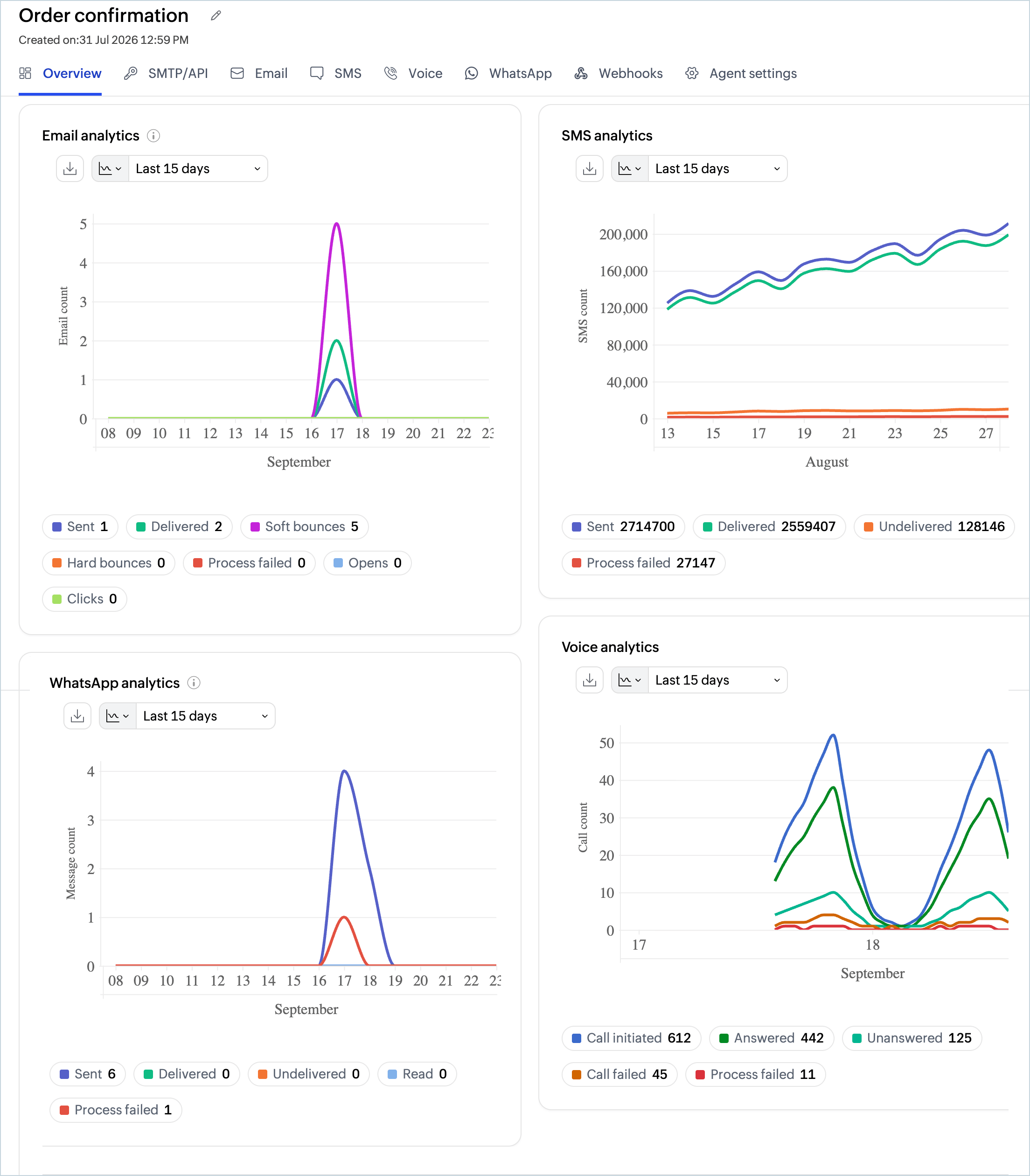The image size is (1030, 1176).
Task: Open chart type selector in Voice analytics
Action: tap(630, 680)
